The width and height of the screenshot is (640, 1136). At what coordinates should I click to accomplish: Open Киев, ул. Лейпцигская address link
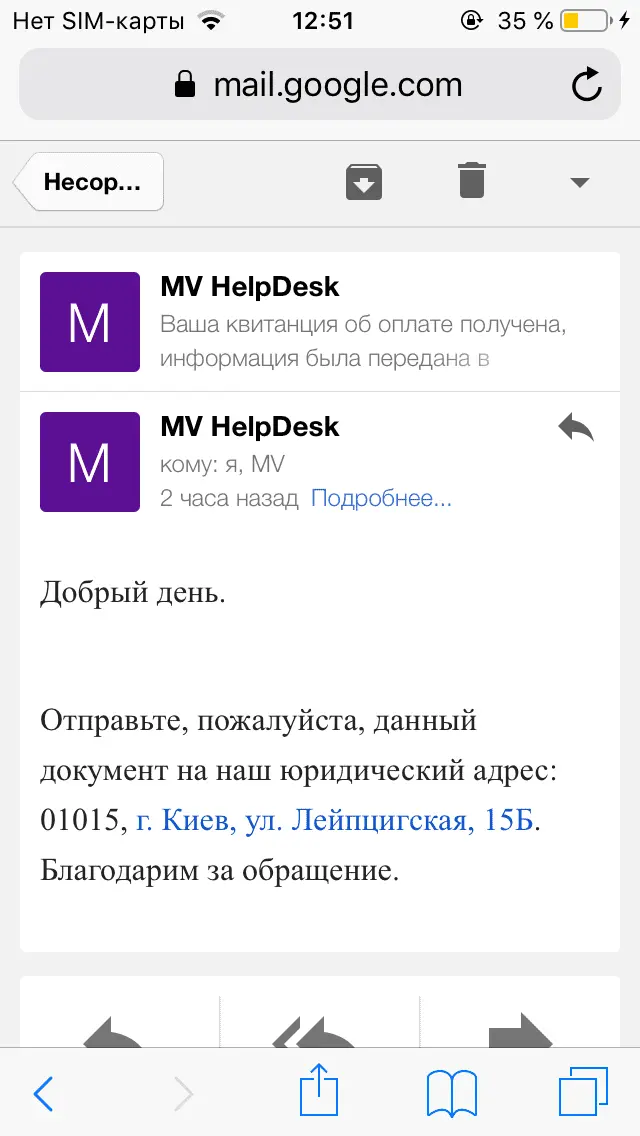point(335,822)
